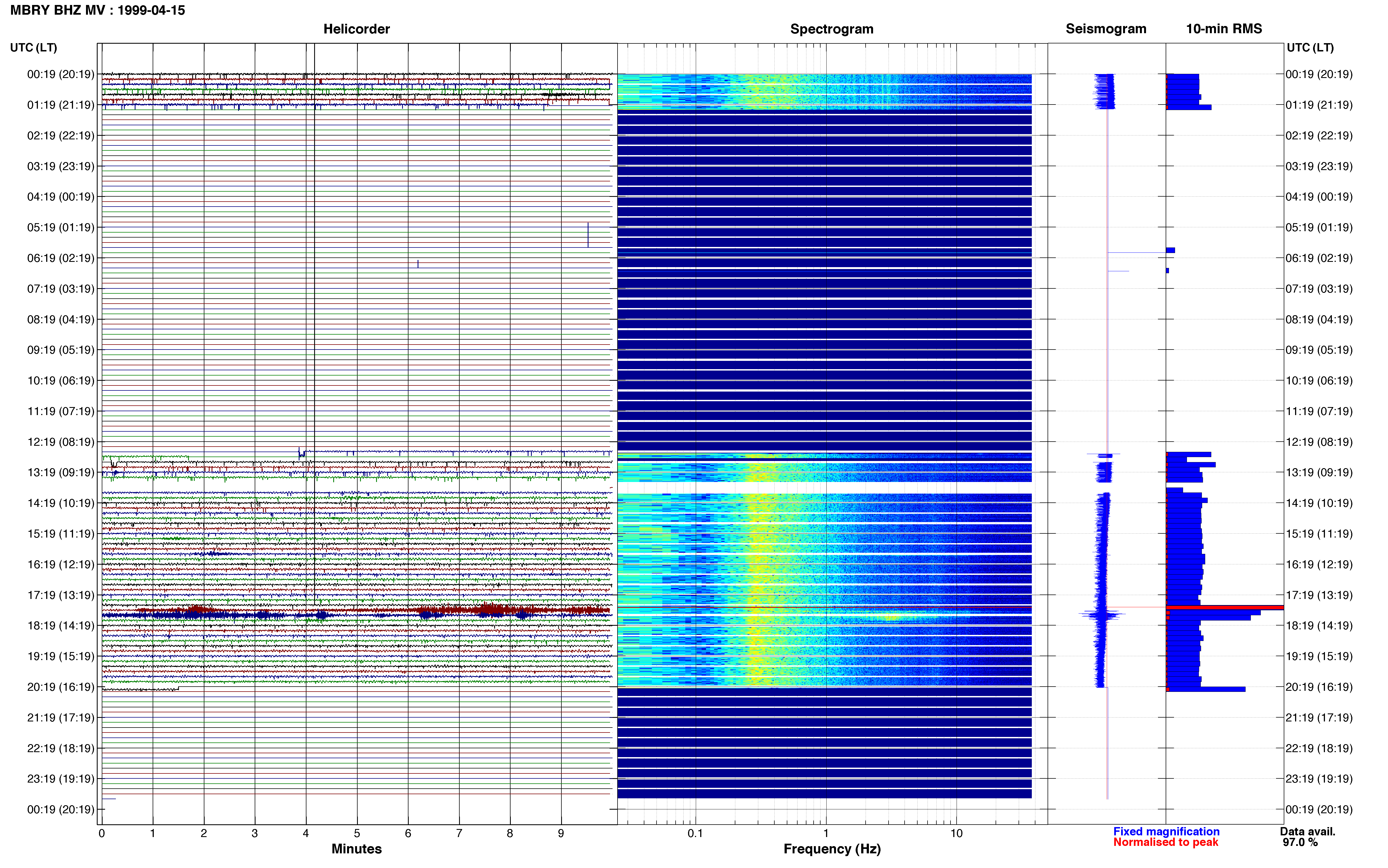Click the "UTC (LT)" label beside the Helicorder
Screen dimensions: 1388x868
click(34, 48)
